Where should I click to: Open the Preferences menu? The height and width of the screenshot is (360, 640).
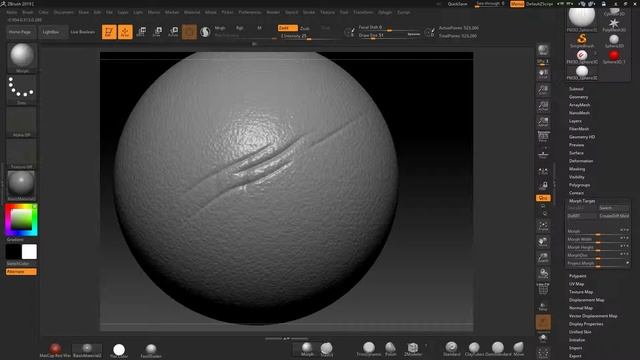click(x=250, y=12)
